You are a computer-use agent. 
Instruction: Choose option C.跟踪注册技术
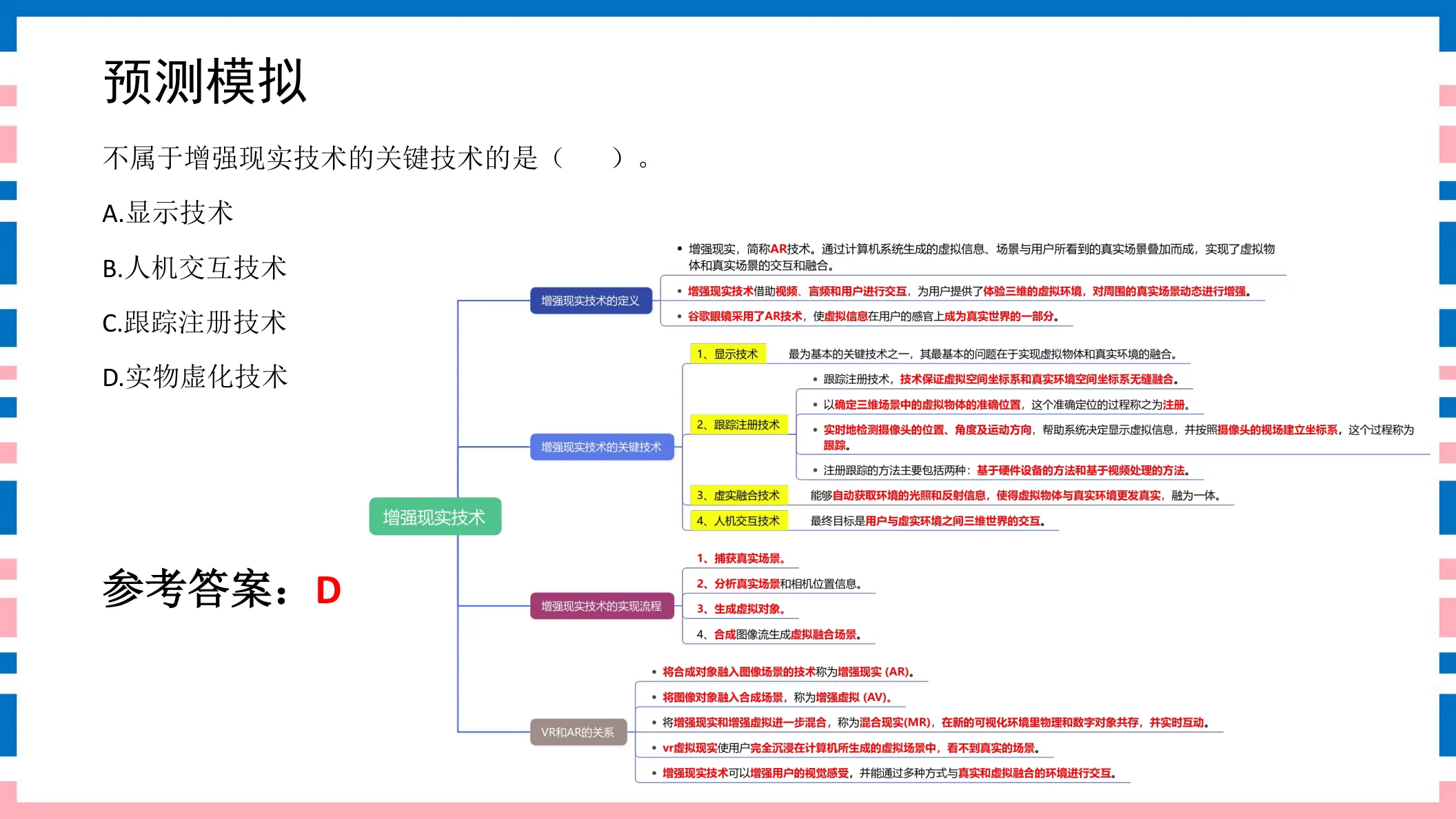click(194, 323)
